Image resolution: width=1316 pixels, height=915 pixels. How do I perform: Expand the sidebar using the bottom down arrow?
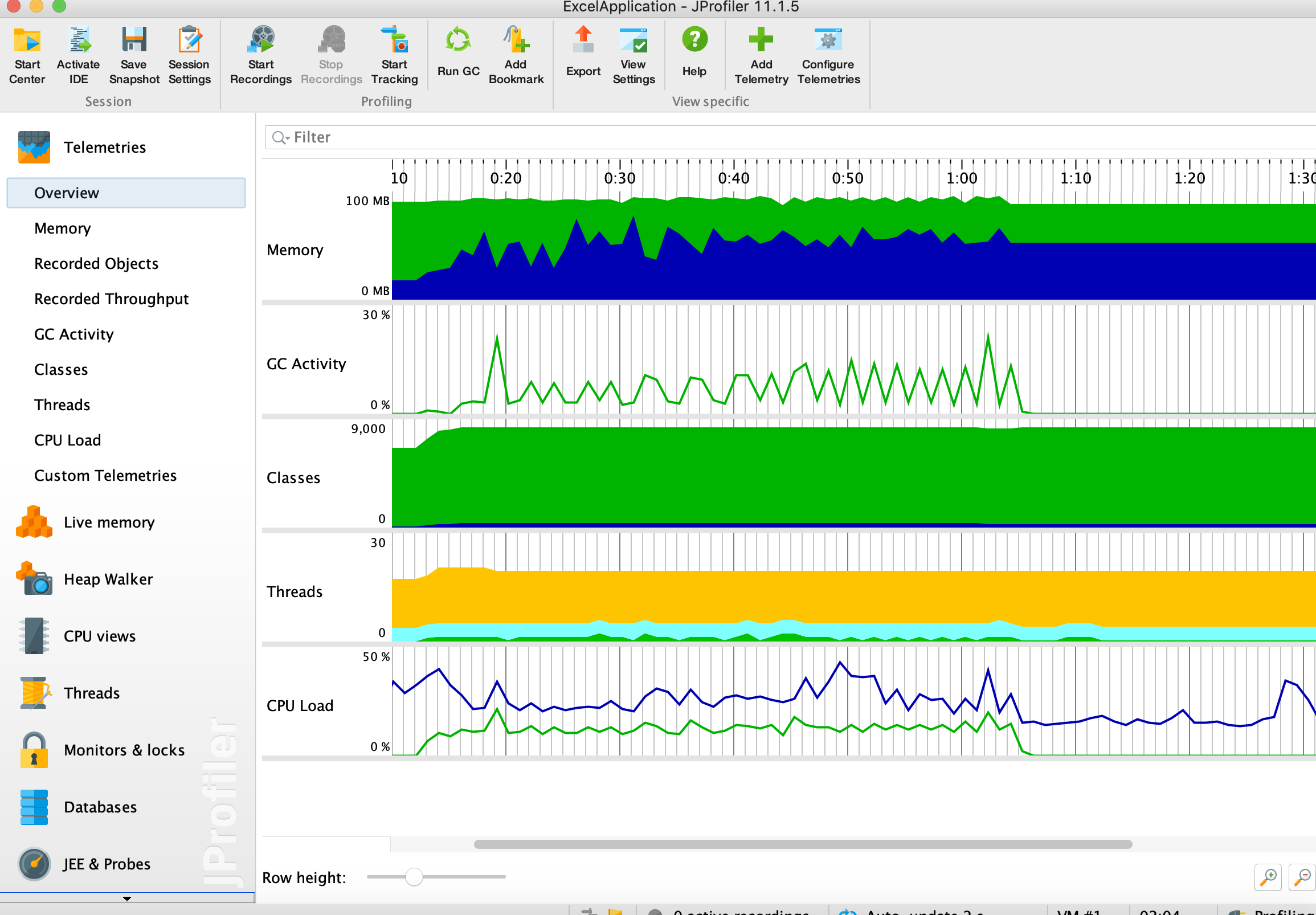(127, 898)
